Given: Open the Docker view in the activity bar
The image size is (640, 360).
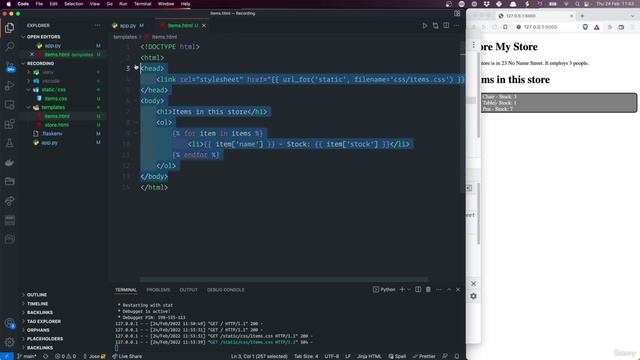Looking at the screenshot, I should 9,162.
